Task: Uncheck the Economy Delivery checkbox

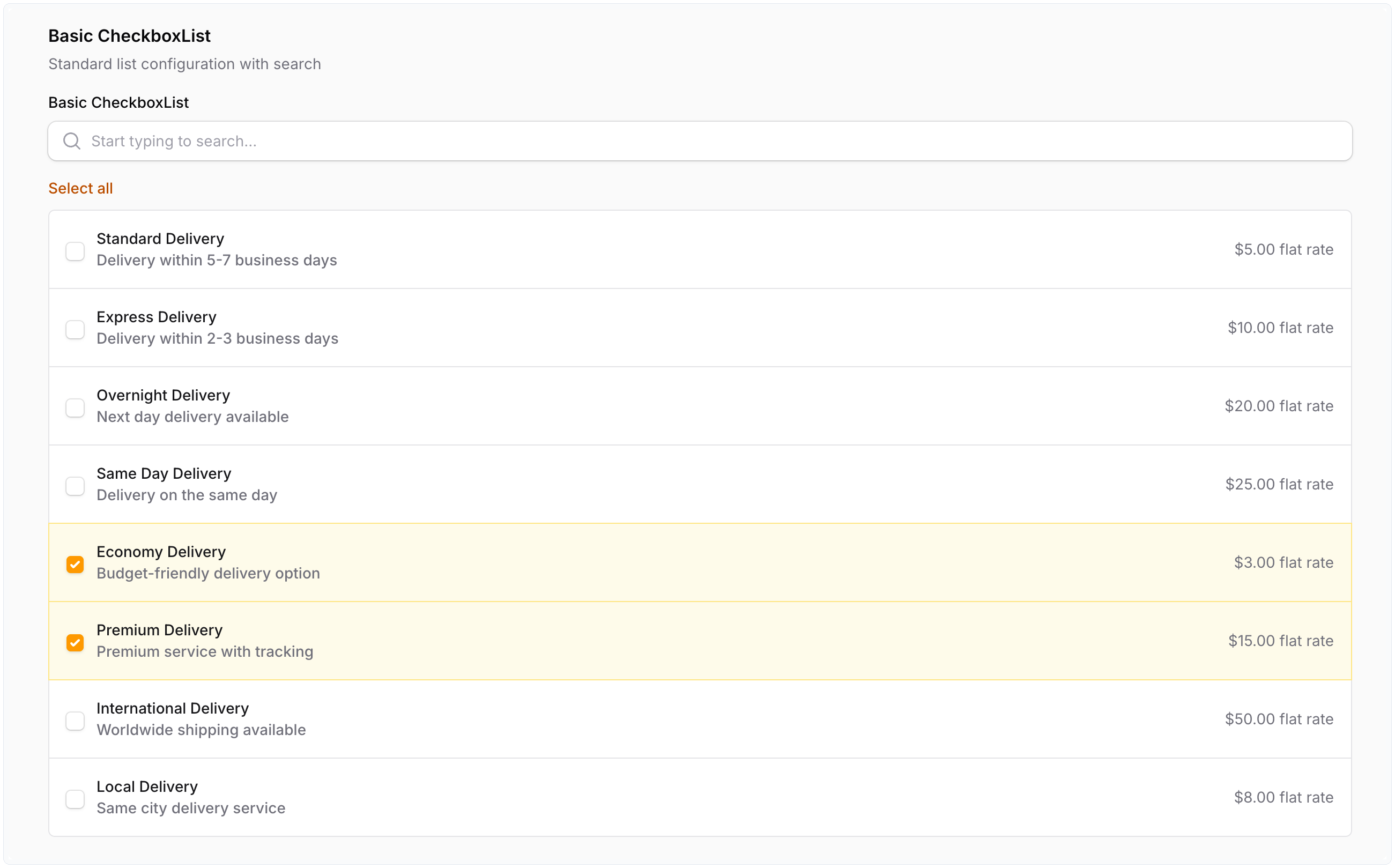Action: click(75, 565)
